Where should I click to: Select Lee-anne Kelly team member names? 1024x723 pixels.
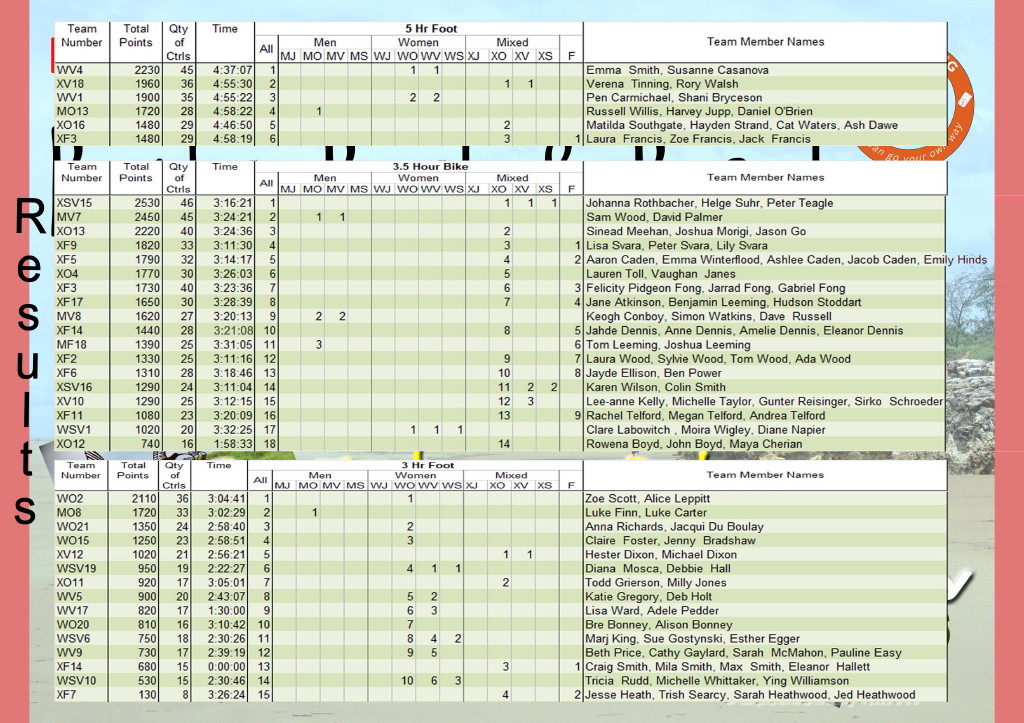click(764, 401)
